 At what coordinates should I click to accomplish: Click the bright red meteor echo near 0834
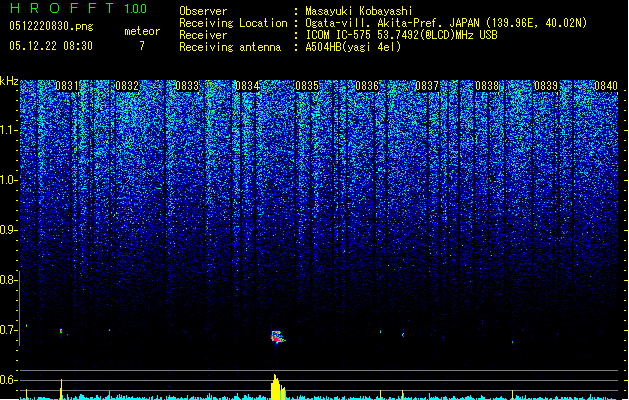(277, 337)
